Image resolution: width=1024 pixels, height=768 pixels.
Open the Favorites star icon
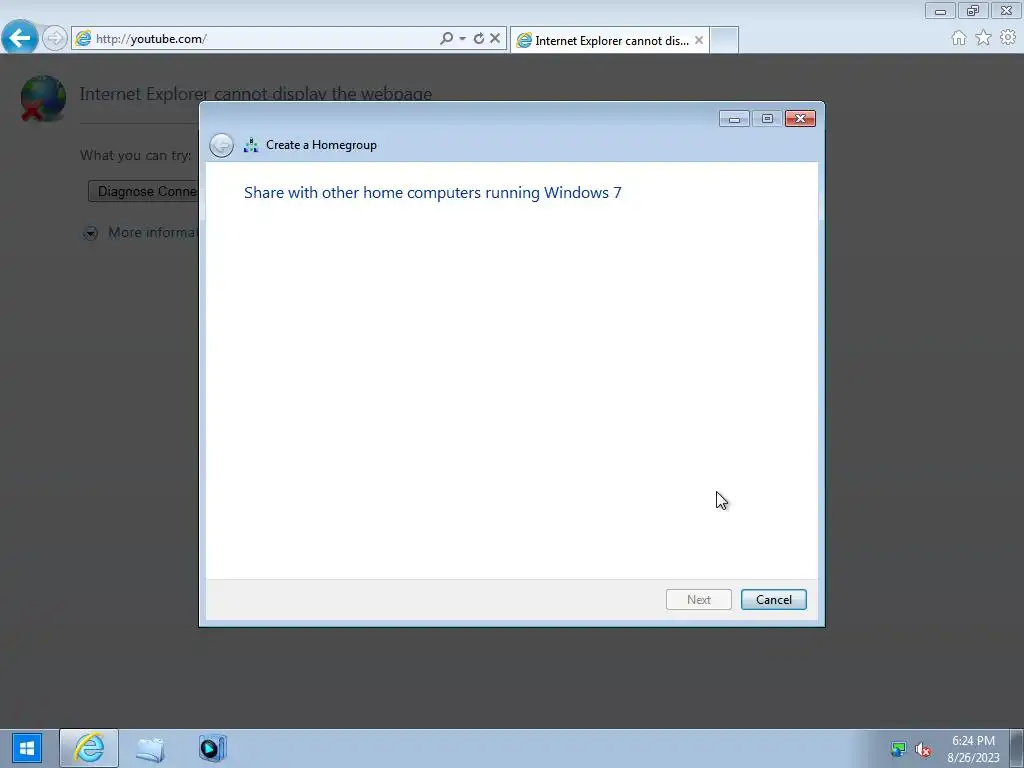point(984,38)
